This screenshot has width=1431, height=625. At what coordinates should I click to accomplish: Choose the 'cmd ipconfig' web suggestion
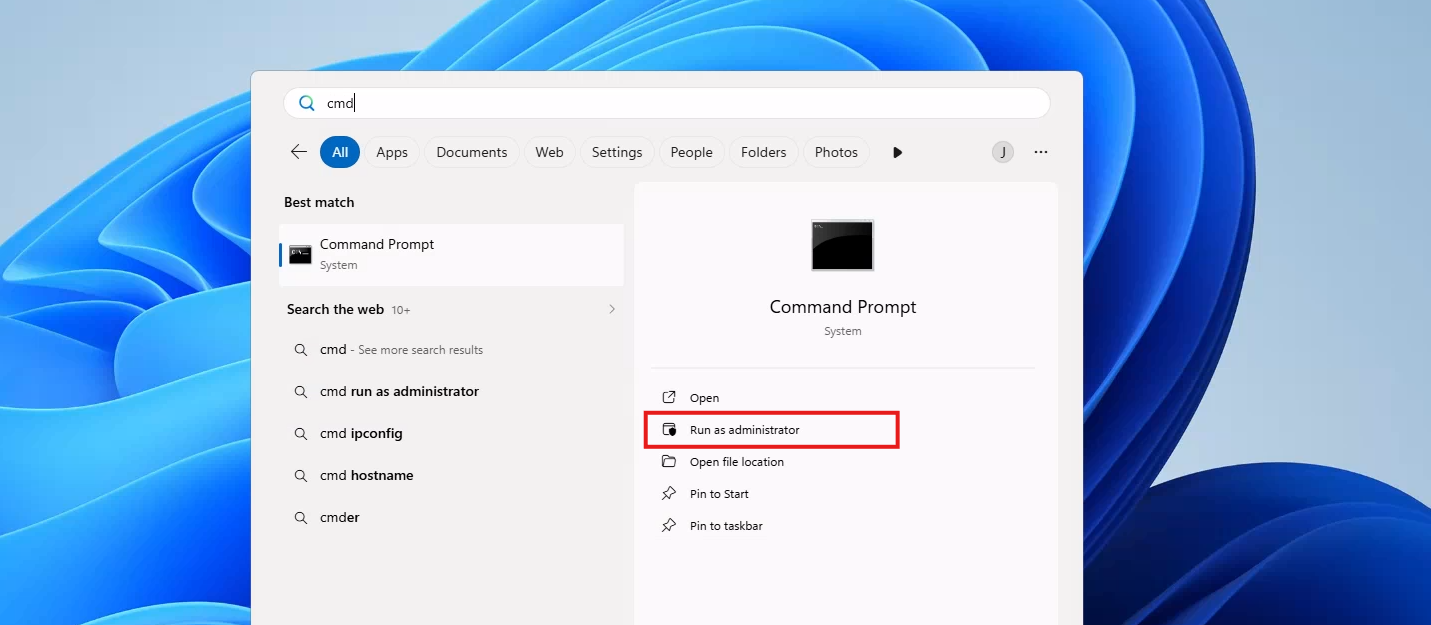click(451, 434)
